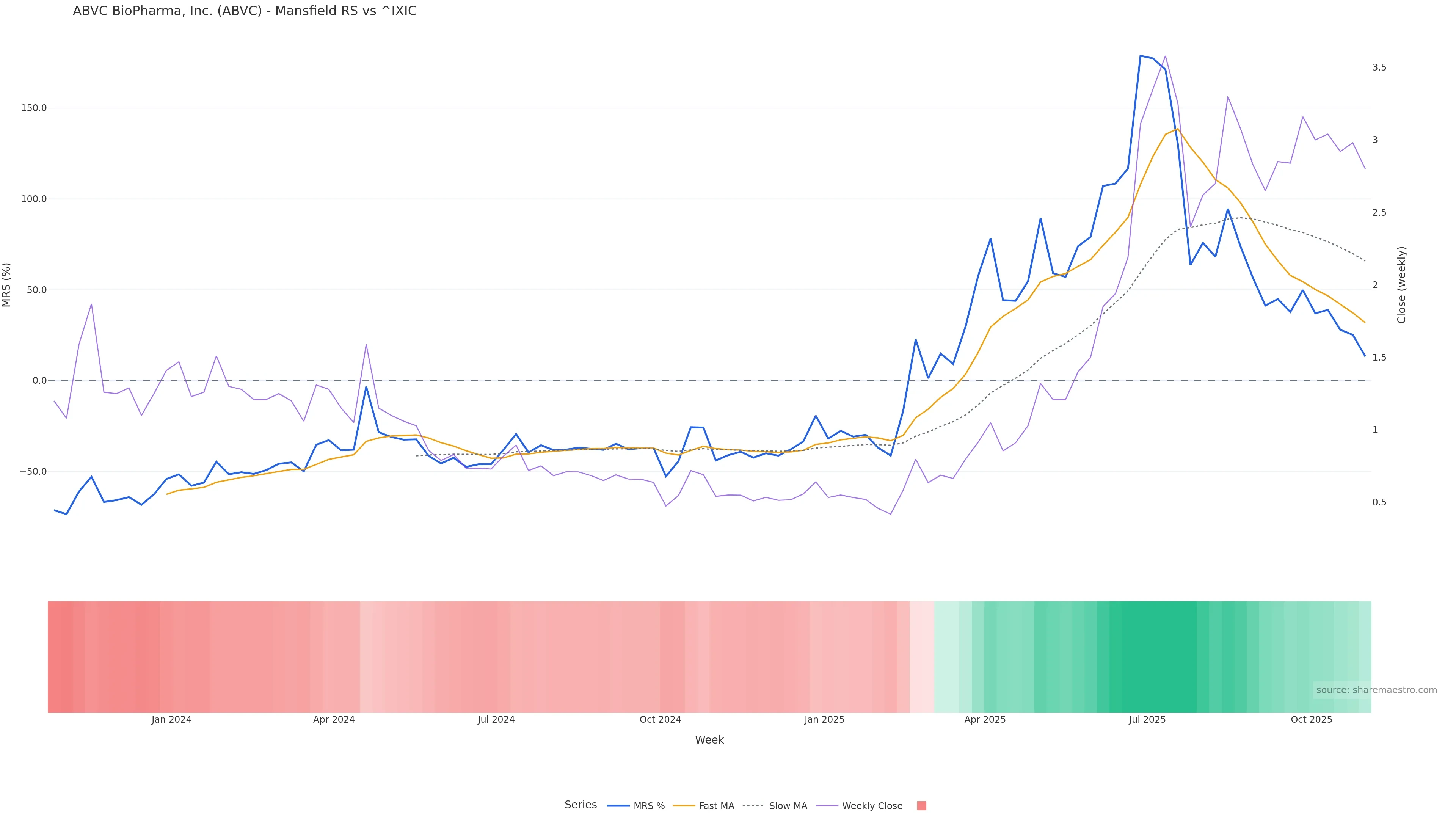Viewport: 1456px width, 819px height.
Task: Click the orange Fast MA legend line icon
Action: [x=684, y=806]
